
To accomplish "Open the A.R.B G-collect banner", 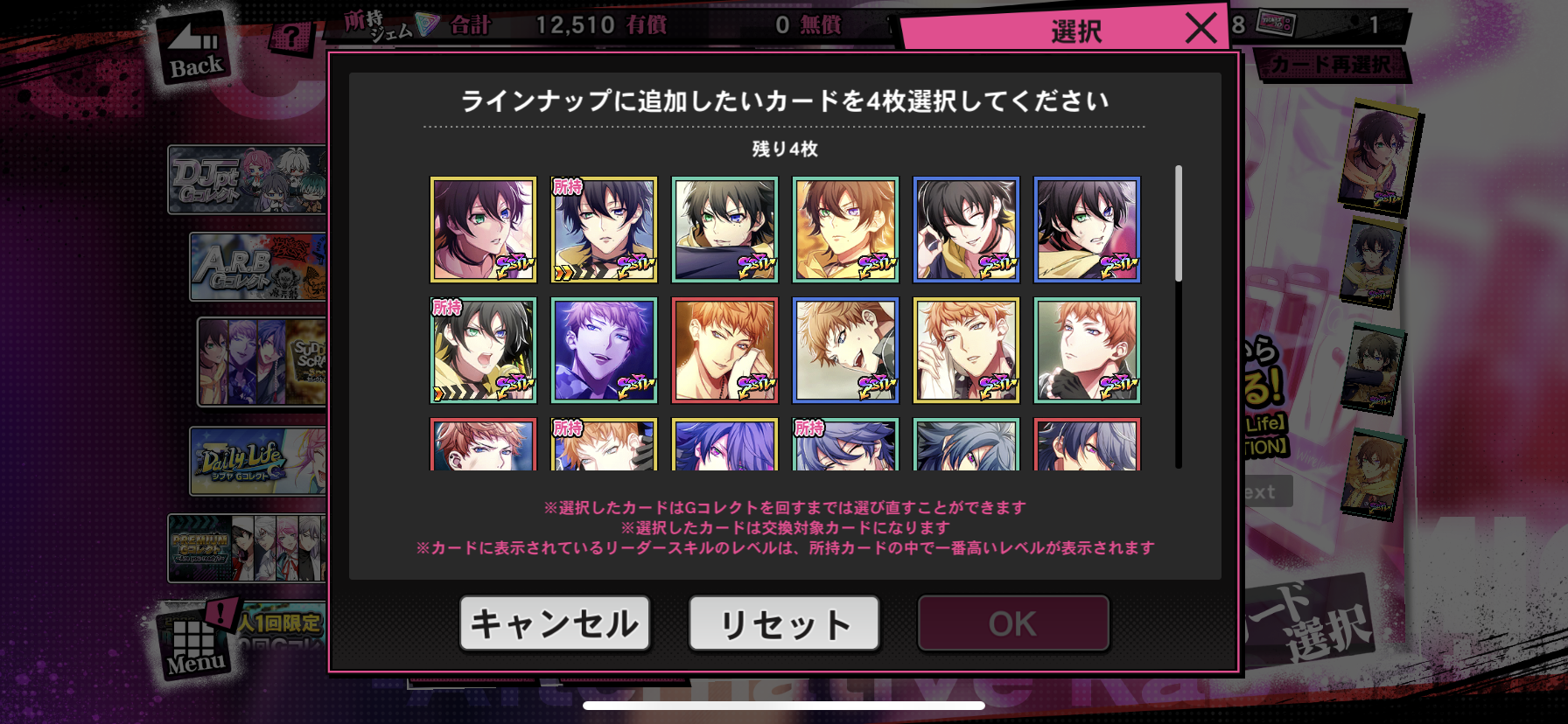I will click(259, 267).
